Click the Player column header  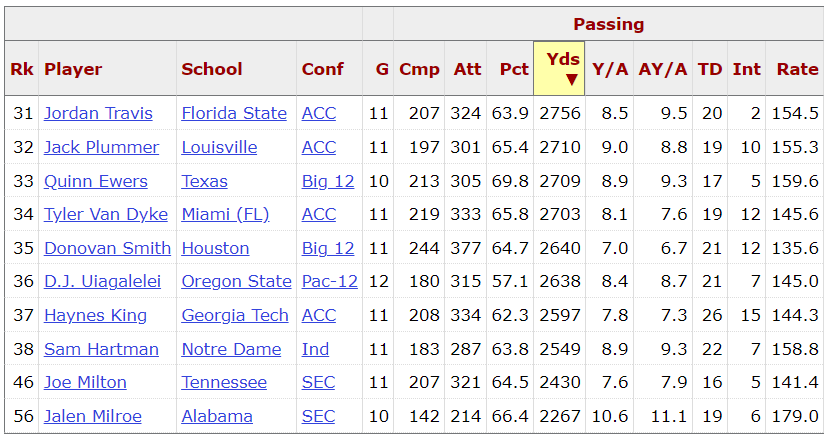73,69
